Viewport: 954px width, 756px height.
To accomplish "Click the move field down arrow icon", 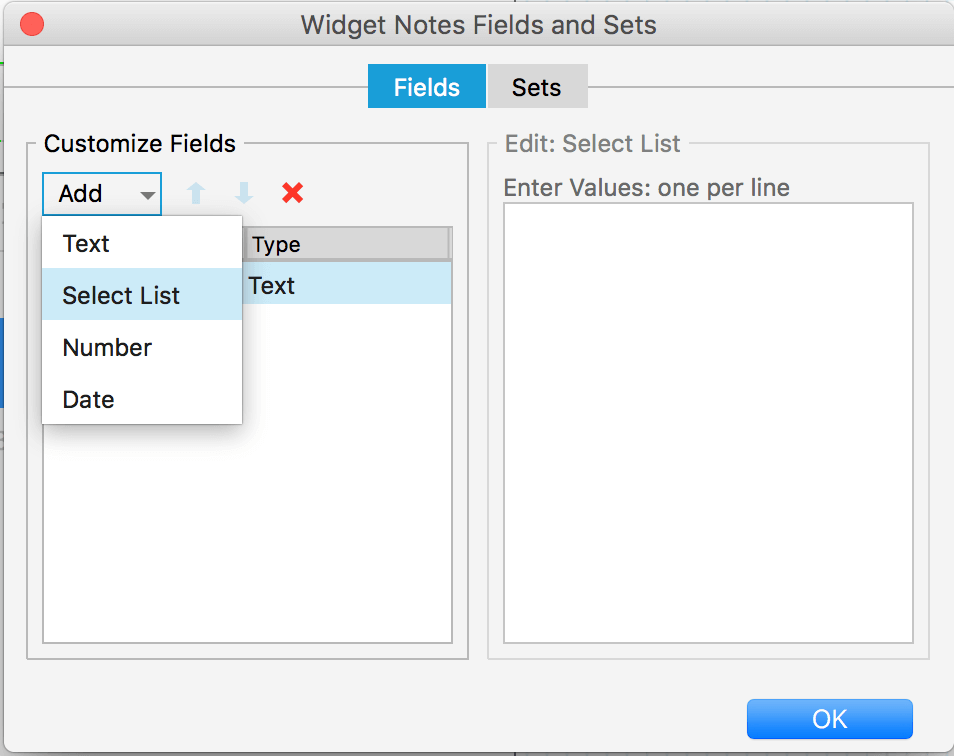I will [244, 193].
